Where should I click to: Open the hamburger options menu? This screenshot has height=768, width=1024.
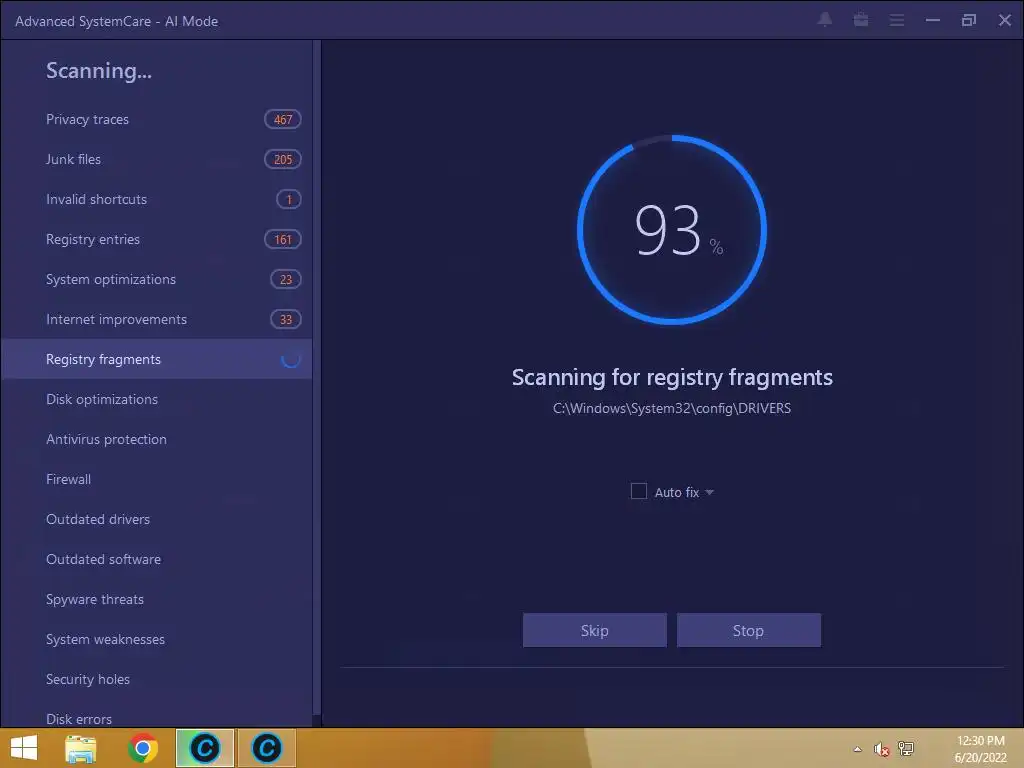click(x=897, y=20)
